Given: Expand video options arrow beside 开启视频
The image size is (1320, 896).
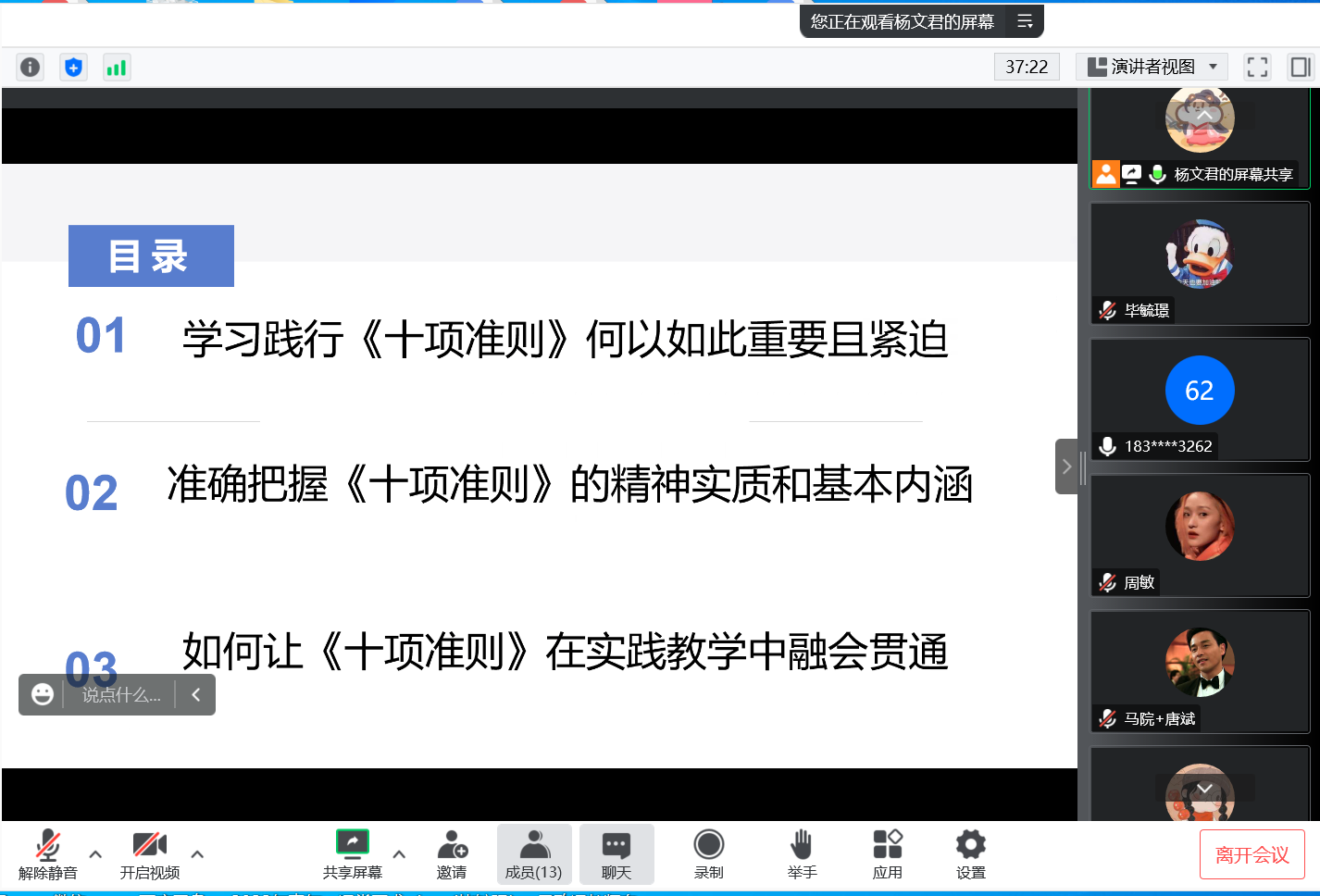Looking at the screenshot, I should 197,854.
